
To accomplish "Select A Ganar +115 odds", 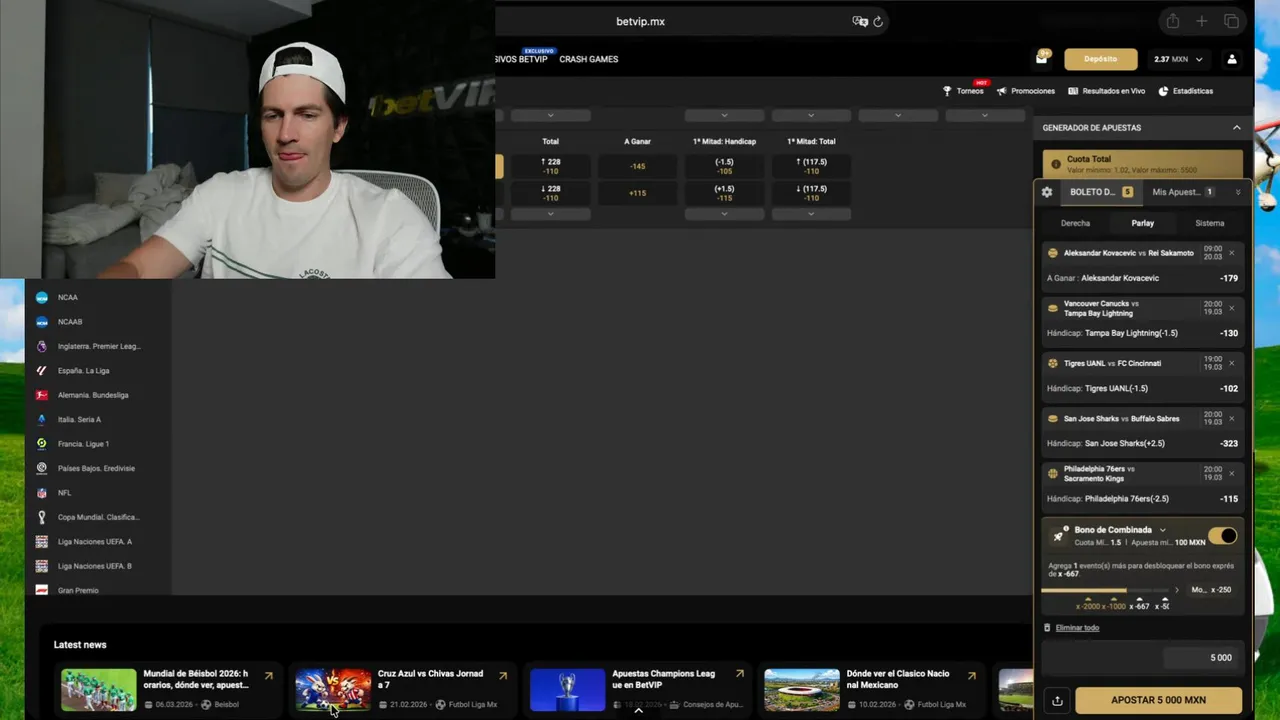I will (x=637, y=193).
